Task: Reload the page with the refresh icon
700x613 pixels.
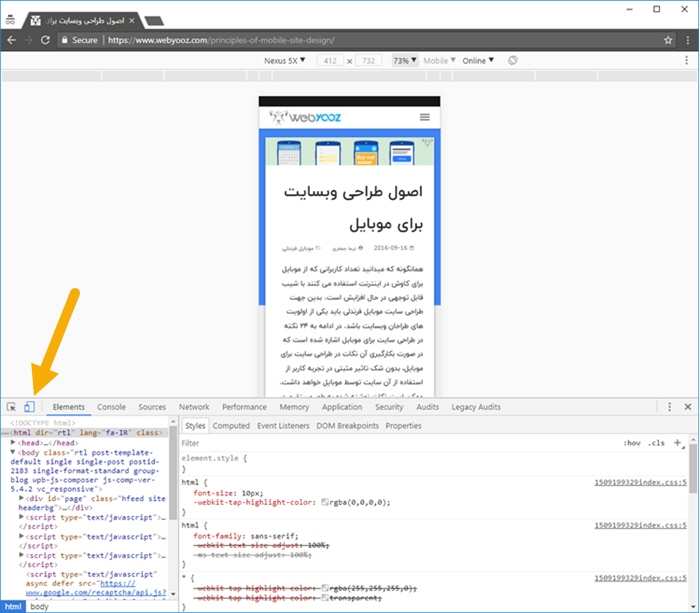Action: click(x=45, y=40)
